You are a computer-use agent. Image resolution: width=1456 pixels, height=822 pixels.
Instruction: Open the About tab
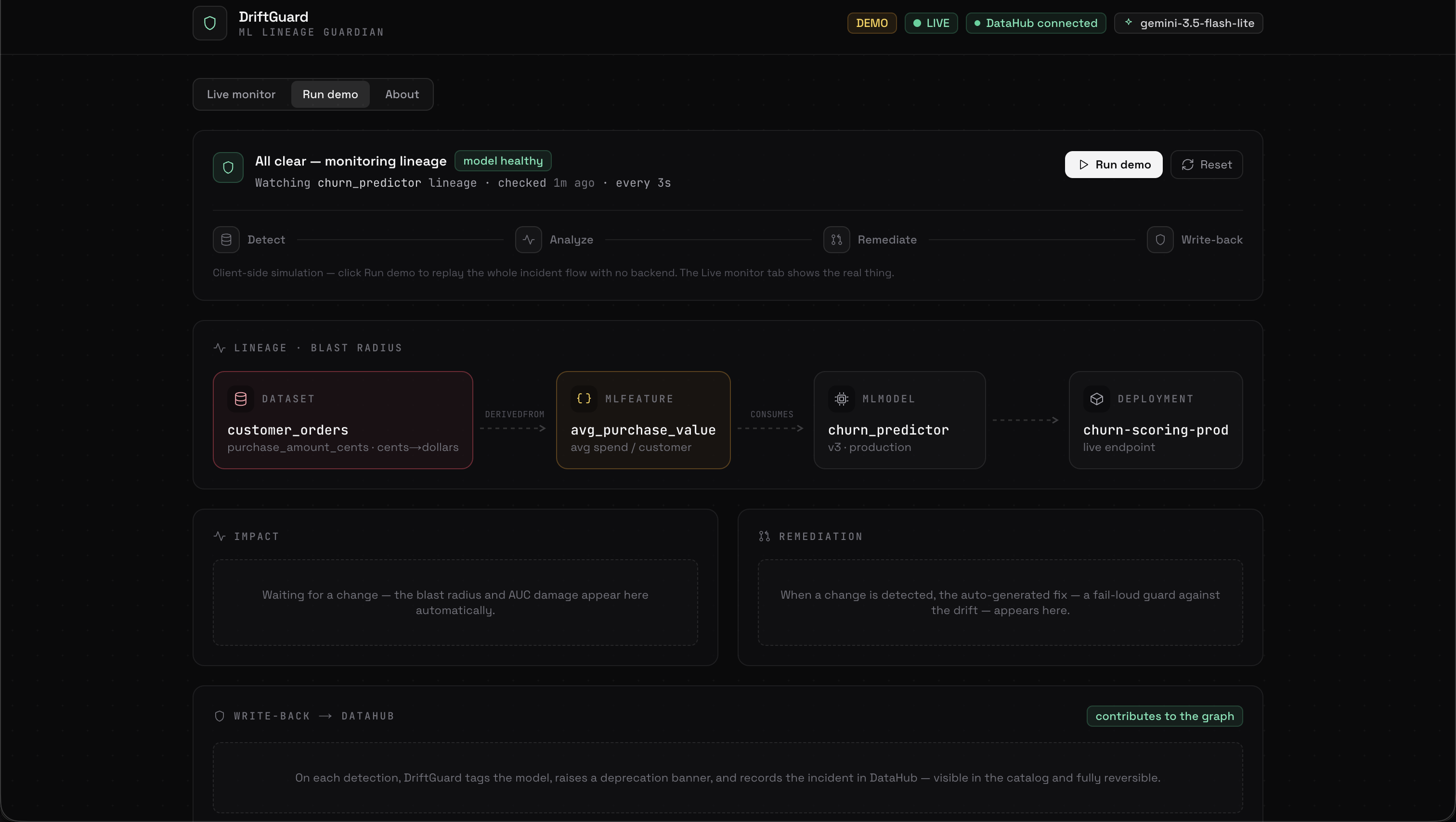[402, 94]
